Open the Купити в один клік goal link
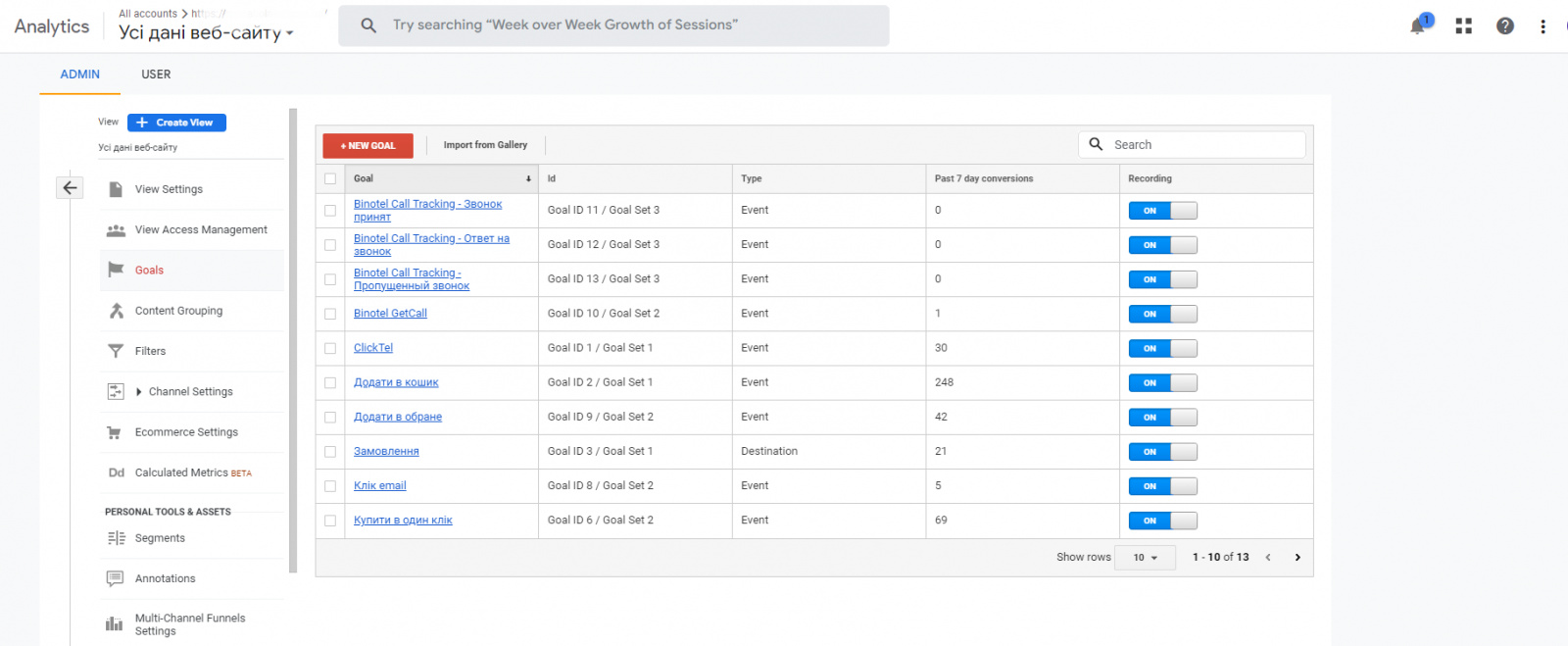The width and height of the screenshot is (1568, 646). tap(403, 521)
